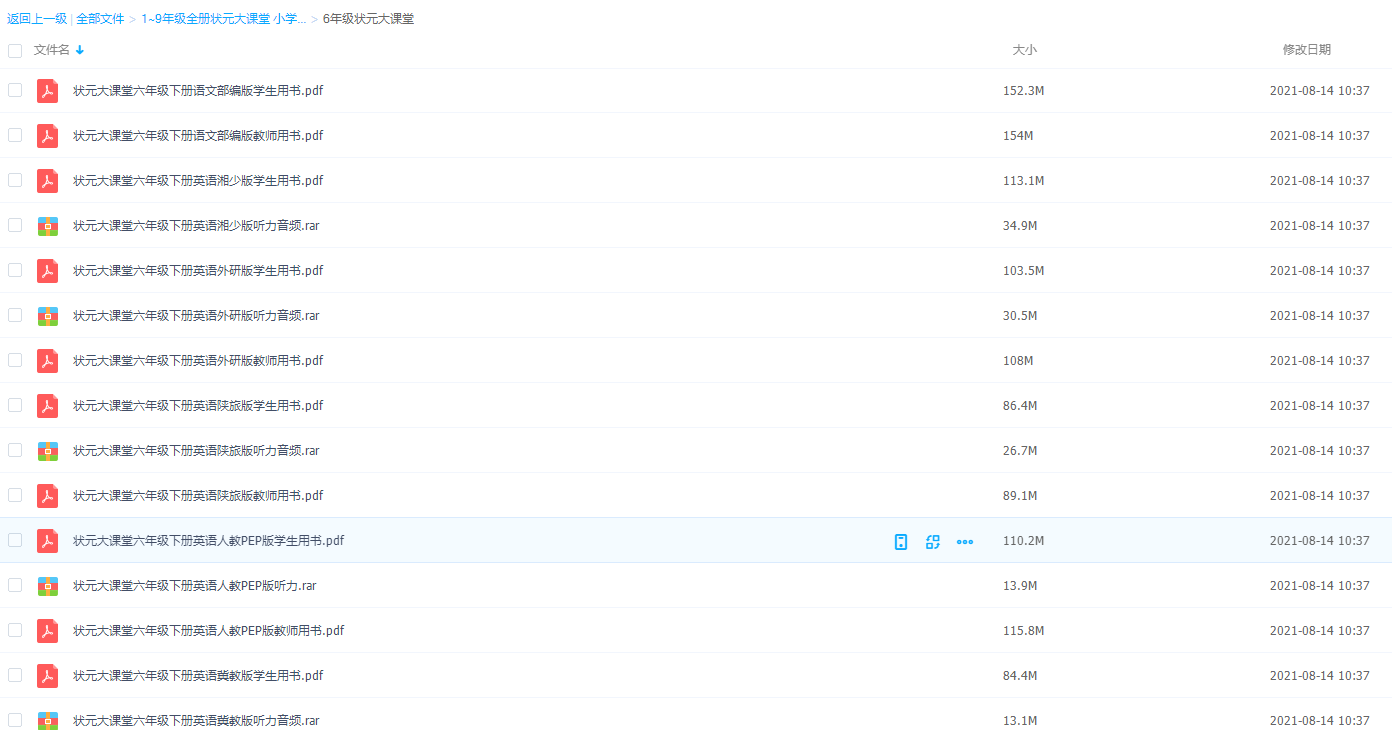Click RAR icon of 英语人教PEP版听力 file
This screenshot has height=730, width=1392.
48,586
